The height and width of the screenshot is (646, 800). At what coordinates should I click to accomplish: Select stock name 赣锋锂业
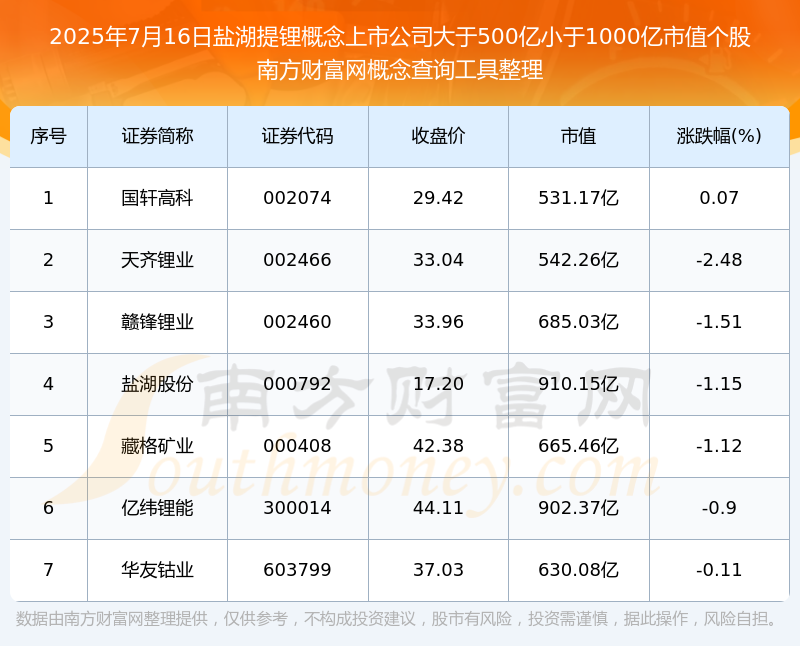157,322
